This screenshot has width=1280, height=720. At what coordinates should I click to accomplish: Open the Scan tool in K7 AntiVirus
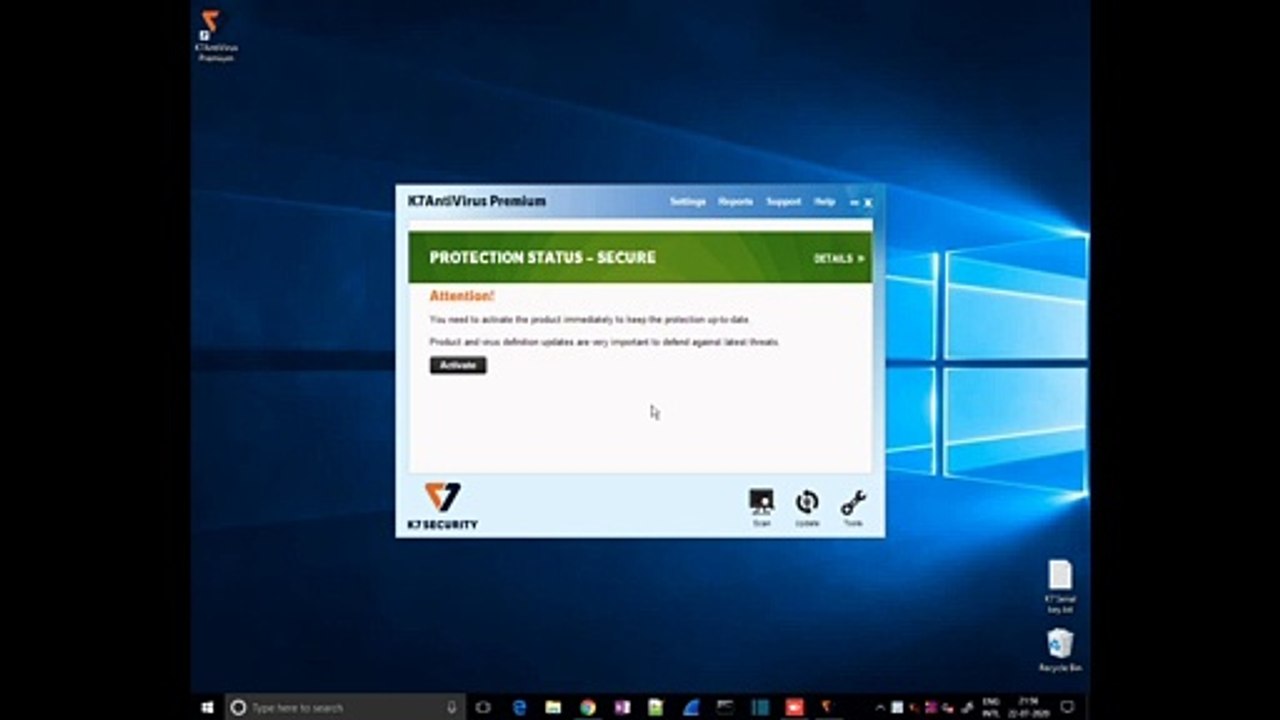point(761,506)
